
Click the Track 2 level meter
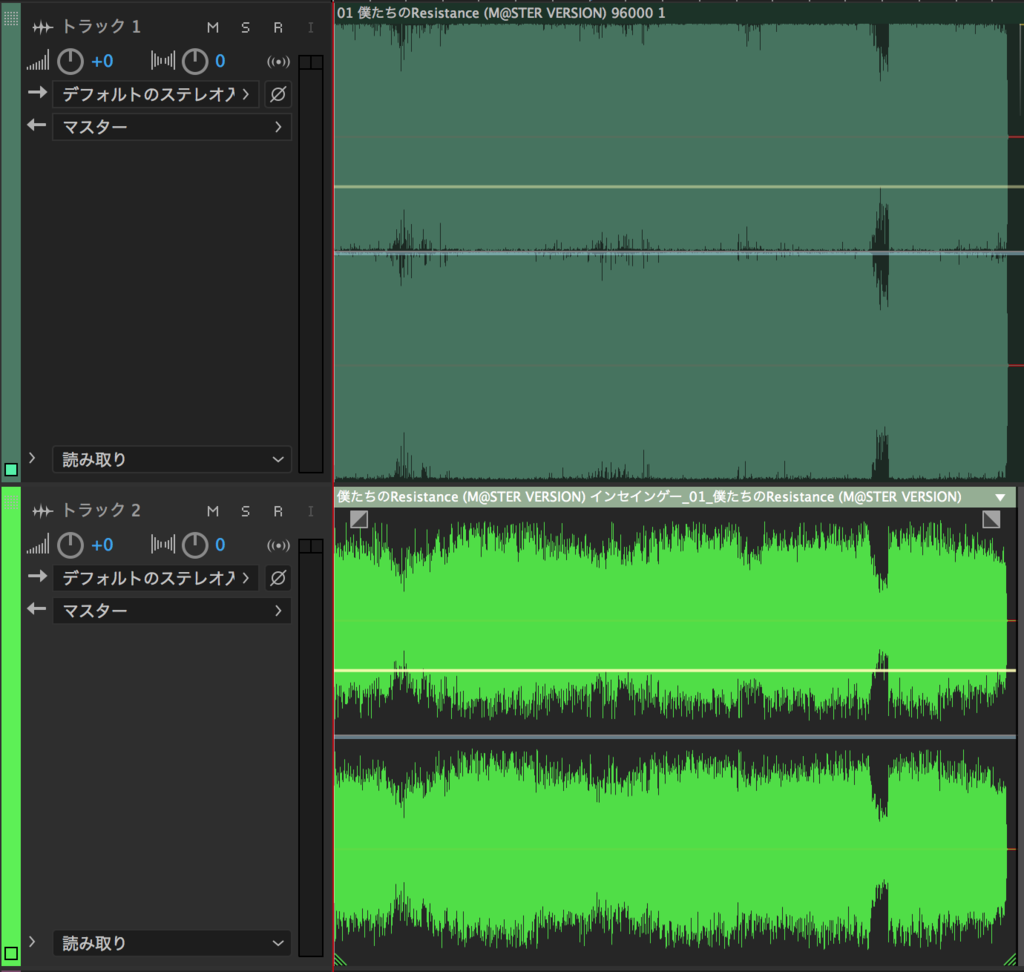pos(311,747)
